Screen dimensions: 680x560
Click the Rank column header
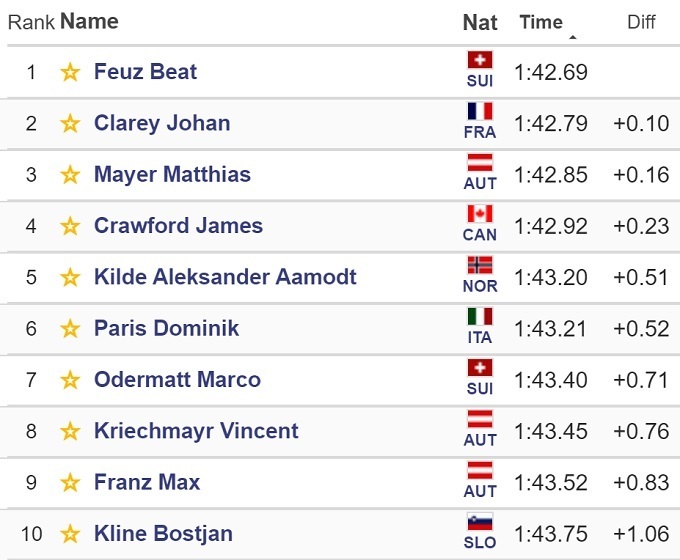31,22
